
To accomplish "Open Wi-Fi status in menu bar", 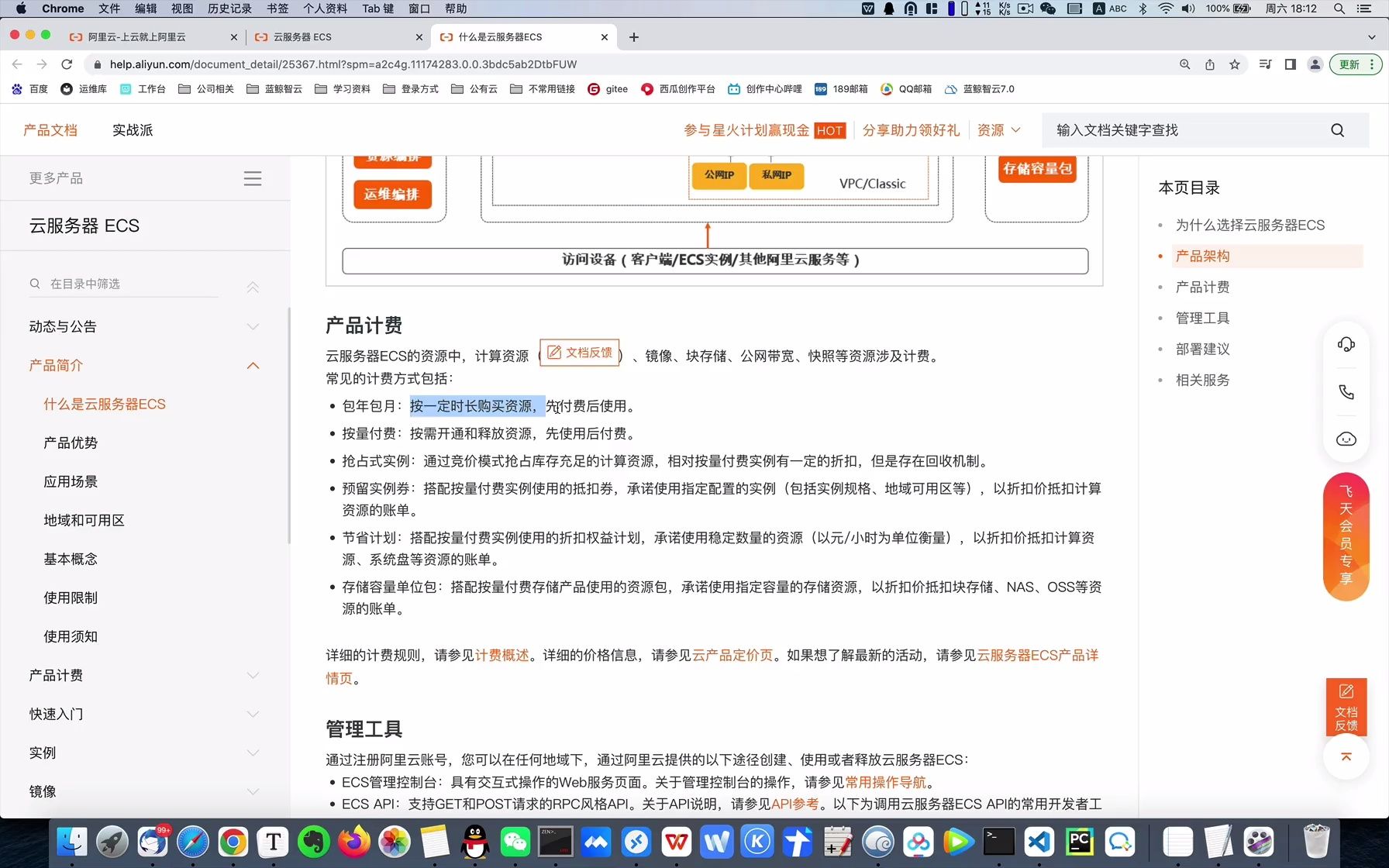I will (x=1166, y=9).
